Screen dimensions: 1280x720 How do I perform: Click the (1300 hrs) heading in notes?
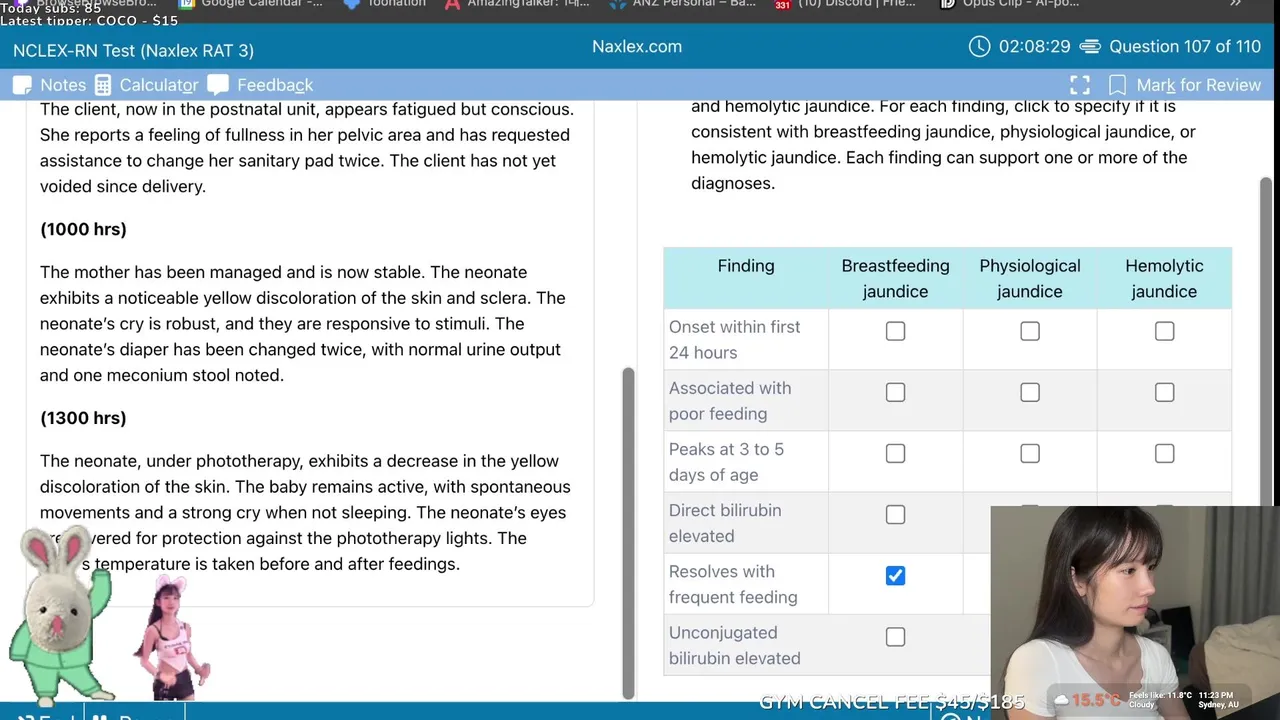pyautogui.click(x=83, y=418)
